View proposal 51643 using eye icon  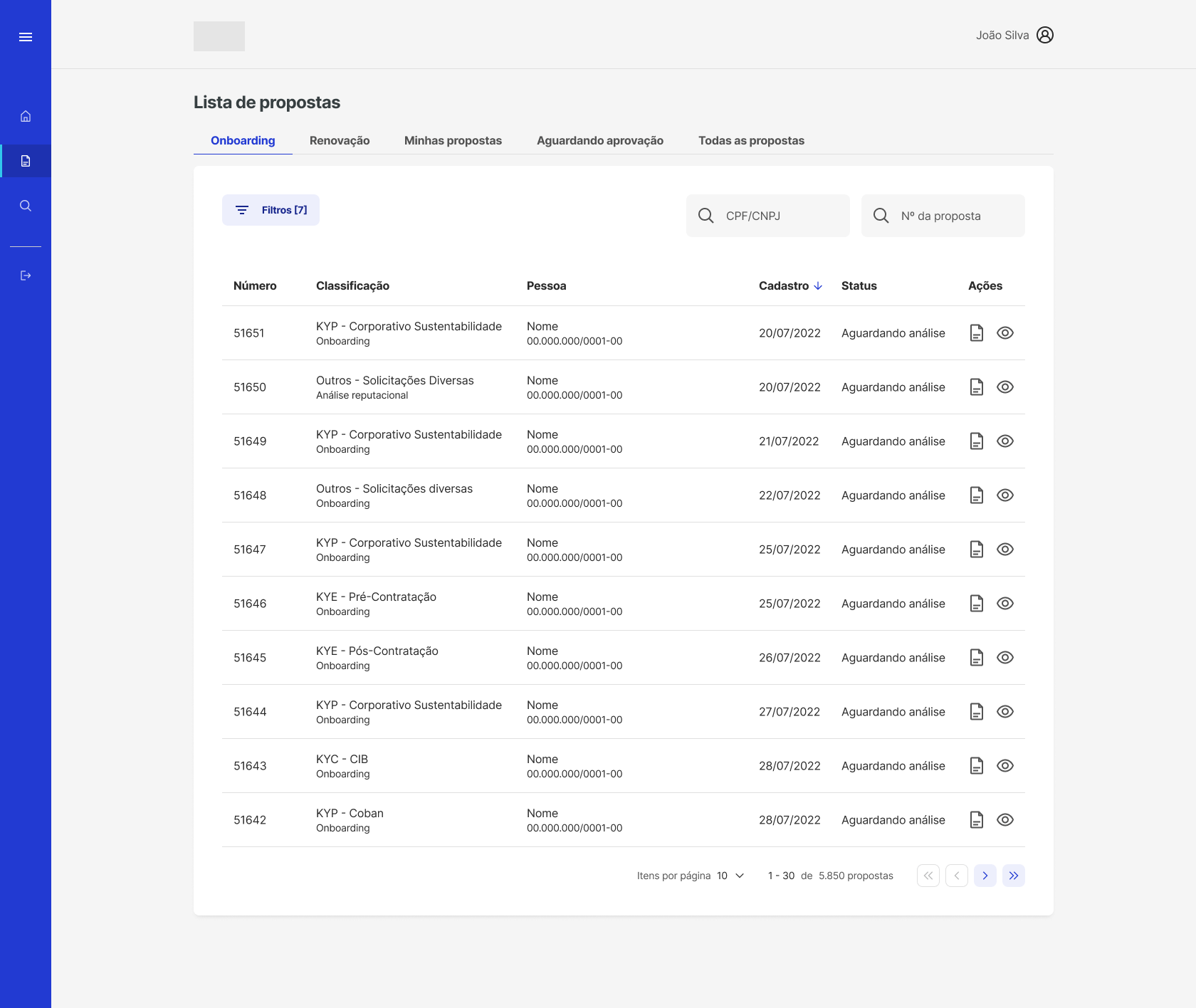coord(1004,766)
